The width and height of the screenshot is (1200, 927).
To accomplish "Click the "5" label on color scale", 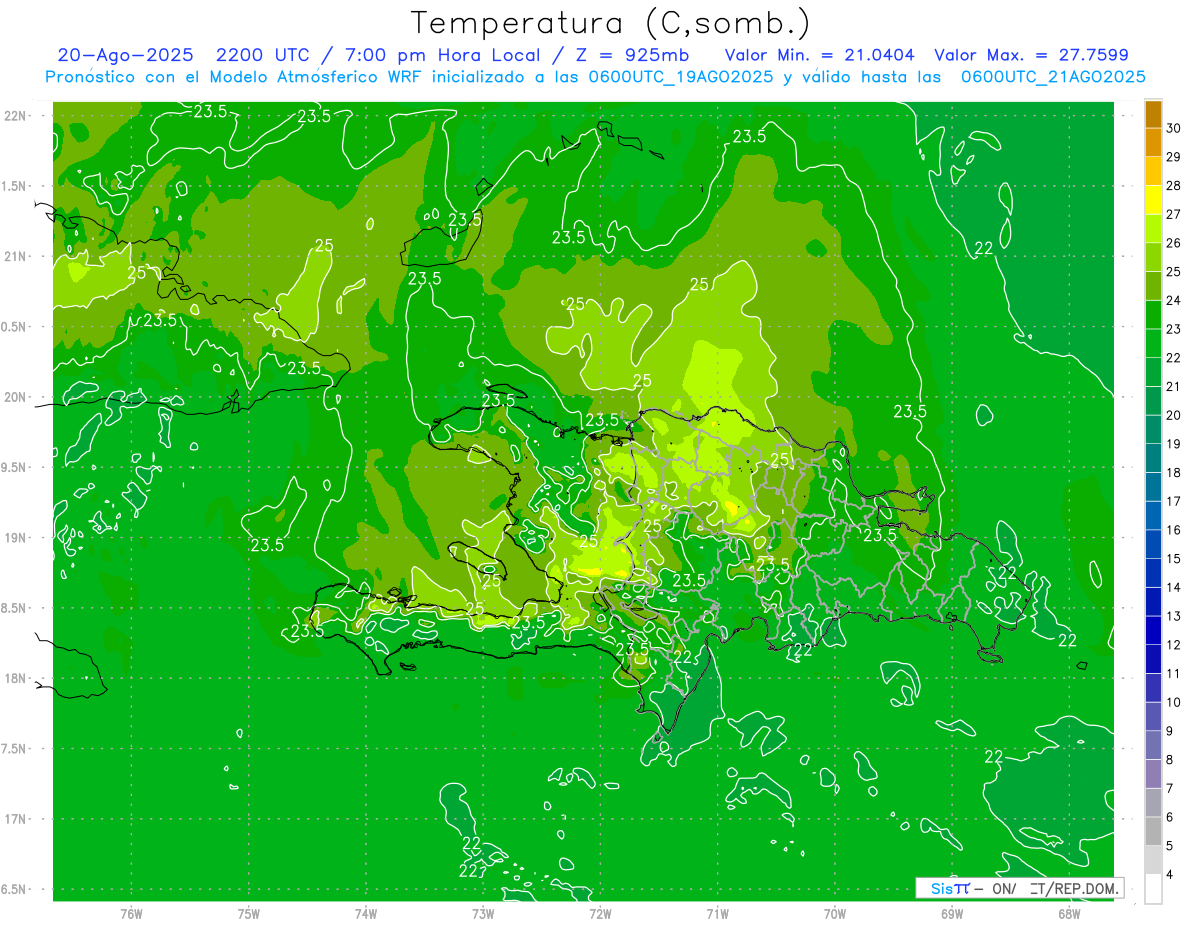I will point(1170,846).
